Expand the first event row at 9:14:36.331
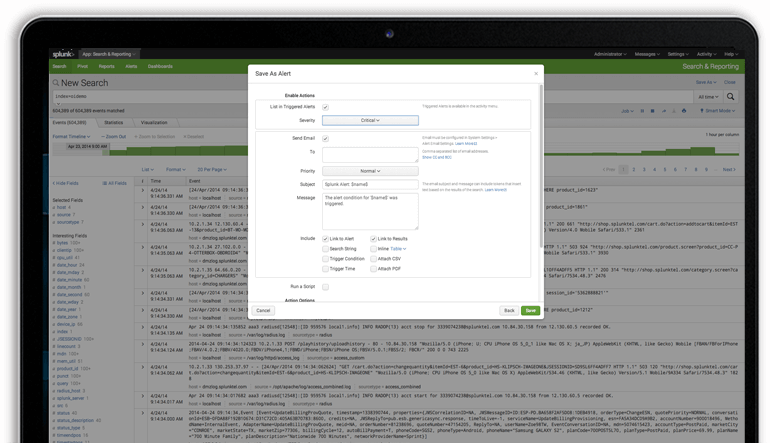Viewport: 770px width, 443px height. pos(143,190)
